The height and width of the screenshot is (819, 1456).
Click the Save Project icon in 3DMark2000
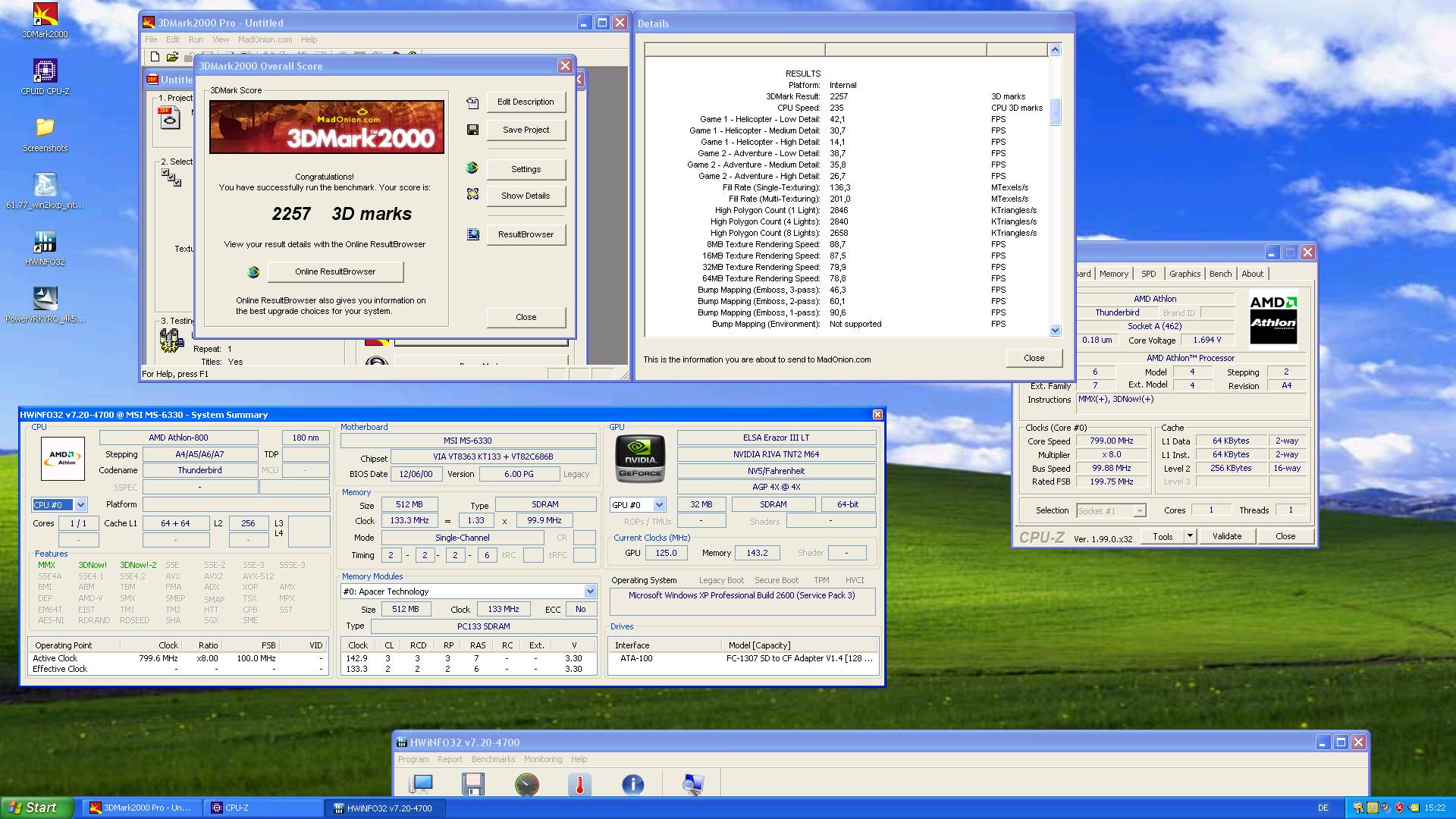[x=472, y=129]
